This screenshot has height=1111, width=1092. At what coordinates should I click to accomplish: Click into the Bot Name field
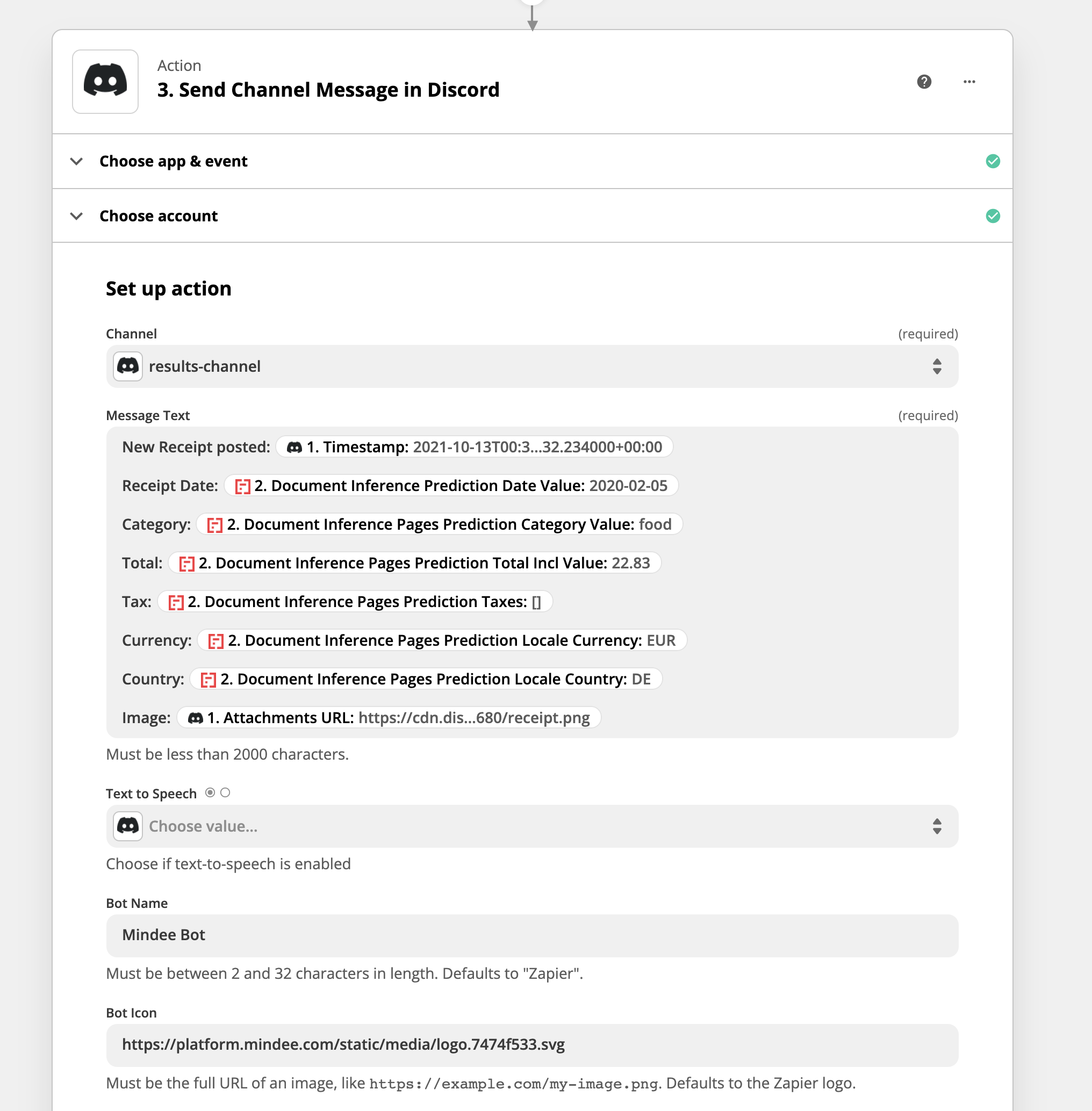point(531,935)
